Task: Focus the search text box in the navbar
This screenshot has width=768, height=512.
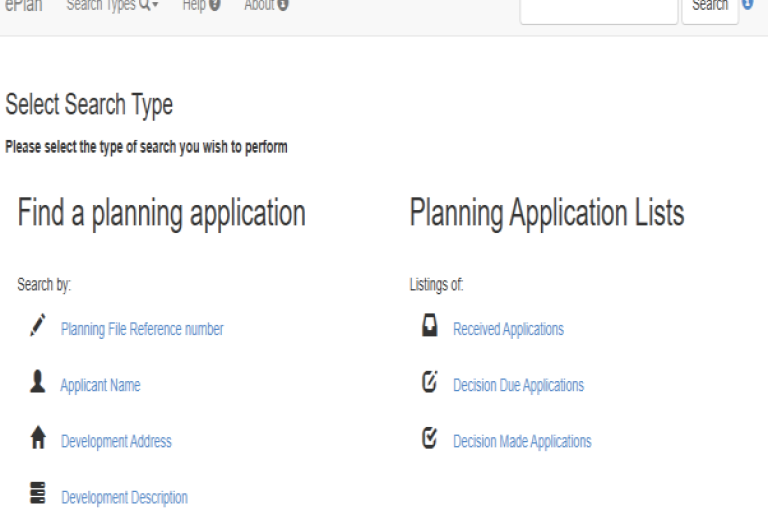Action: click(x=598, y=8)
